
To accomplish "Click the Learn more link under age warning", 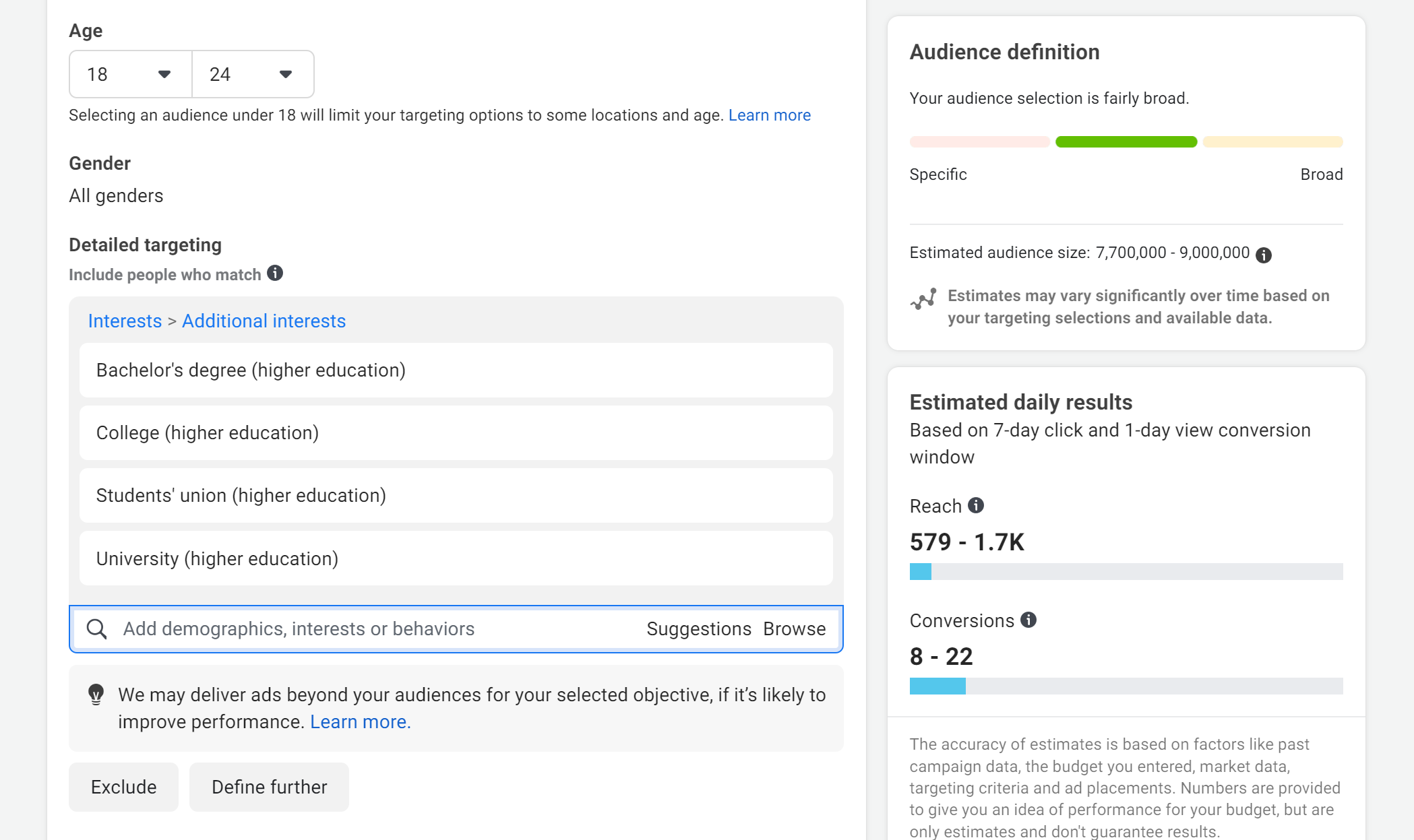I will 770,115.
